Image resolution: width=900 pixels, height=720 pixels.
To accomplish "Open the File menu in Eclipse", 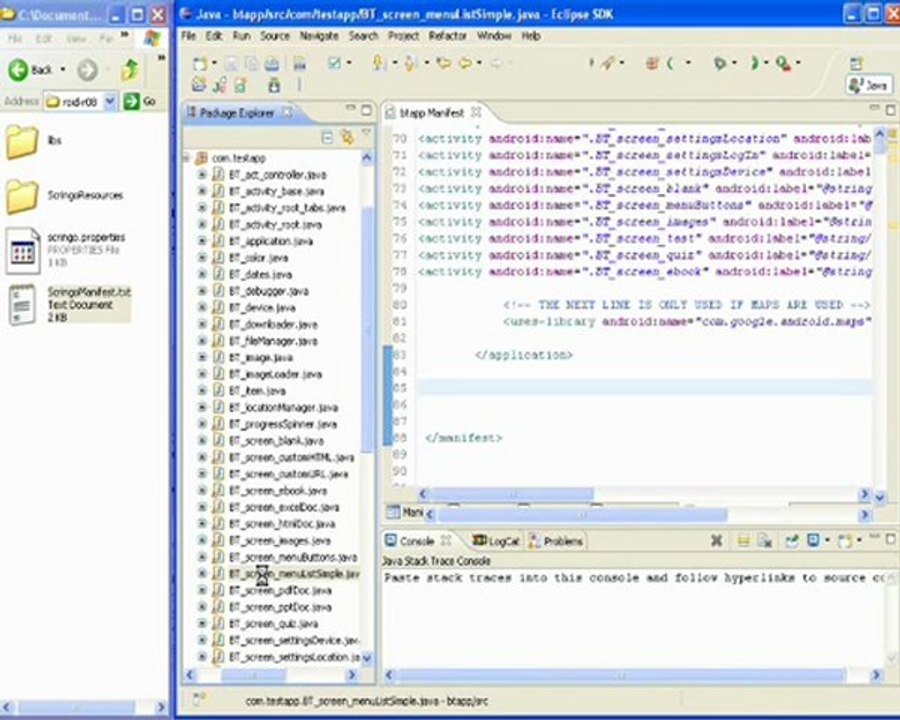I will tap(189, 36).
